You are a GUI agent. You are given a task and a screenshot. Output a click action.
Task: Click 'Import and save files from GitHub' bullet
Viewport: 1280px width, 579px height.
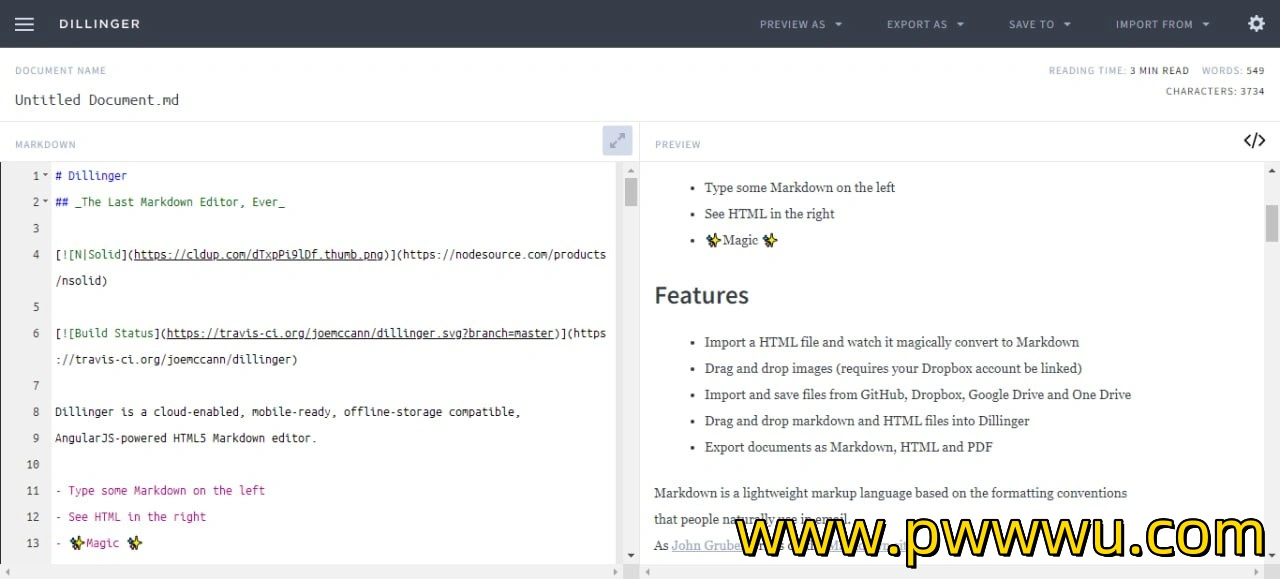(x=918, y=394)
